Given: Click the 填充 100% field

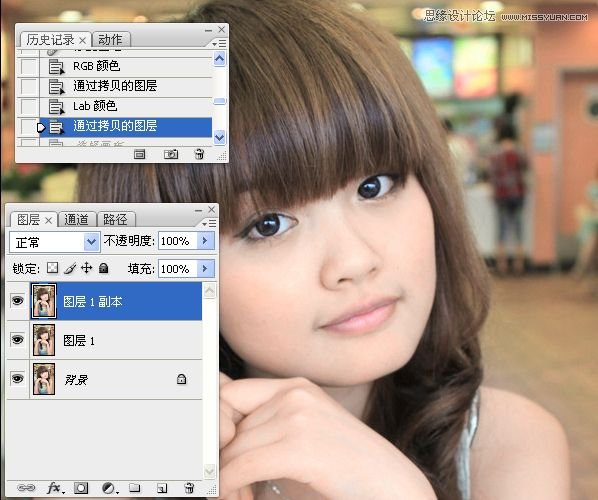Looking at the screenshot, I should (178, 268).
